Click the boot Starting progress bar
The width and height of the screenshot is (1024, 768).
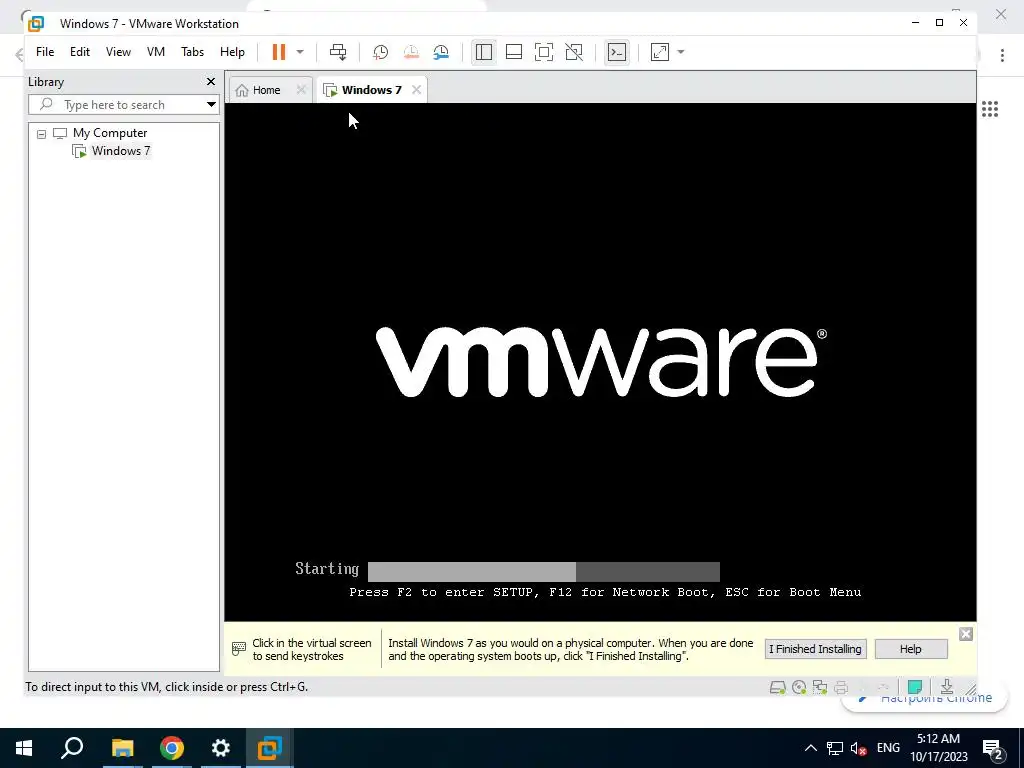click(x=543, y=571)
